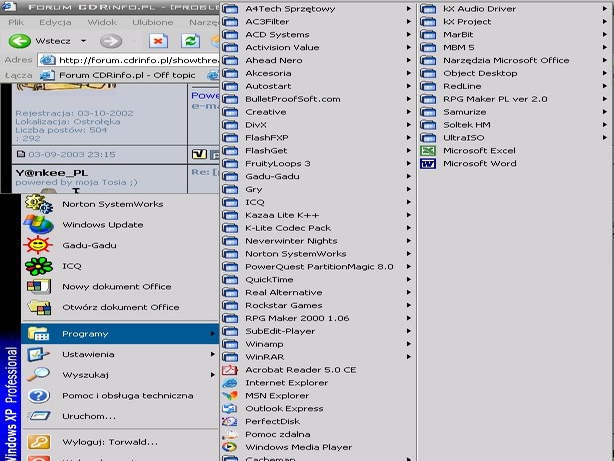The width and height of the screenshot is (614, 461).
Task: Open Microsoft Excel icon
Action: pyautogui.click(x=428, y=150)
